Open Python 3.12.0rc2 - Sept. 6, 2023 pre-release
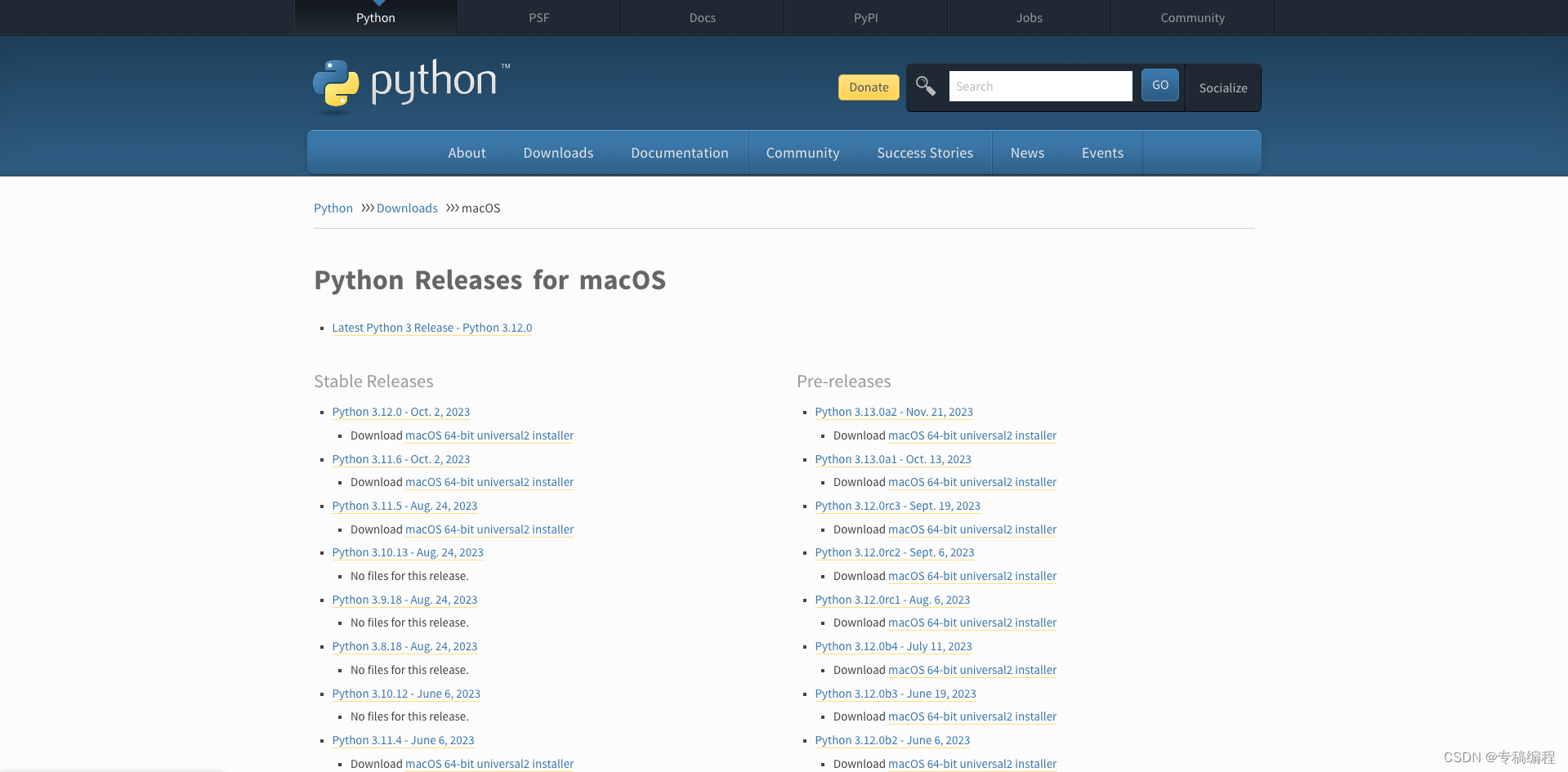The image size is (1568, 772). click(895, 552)
